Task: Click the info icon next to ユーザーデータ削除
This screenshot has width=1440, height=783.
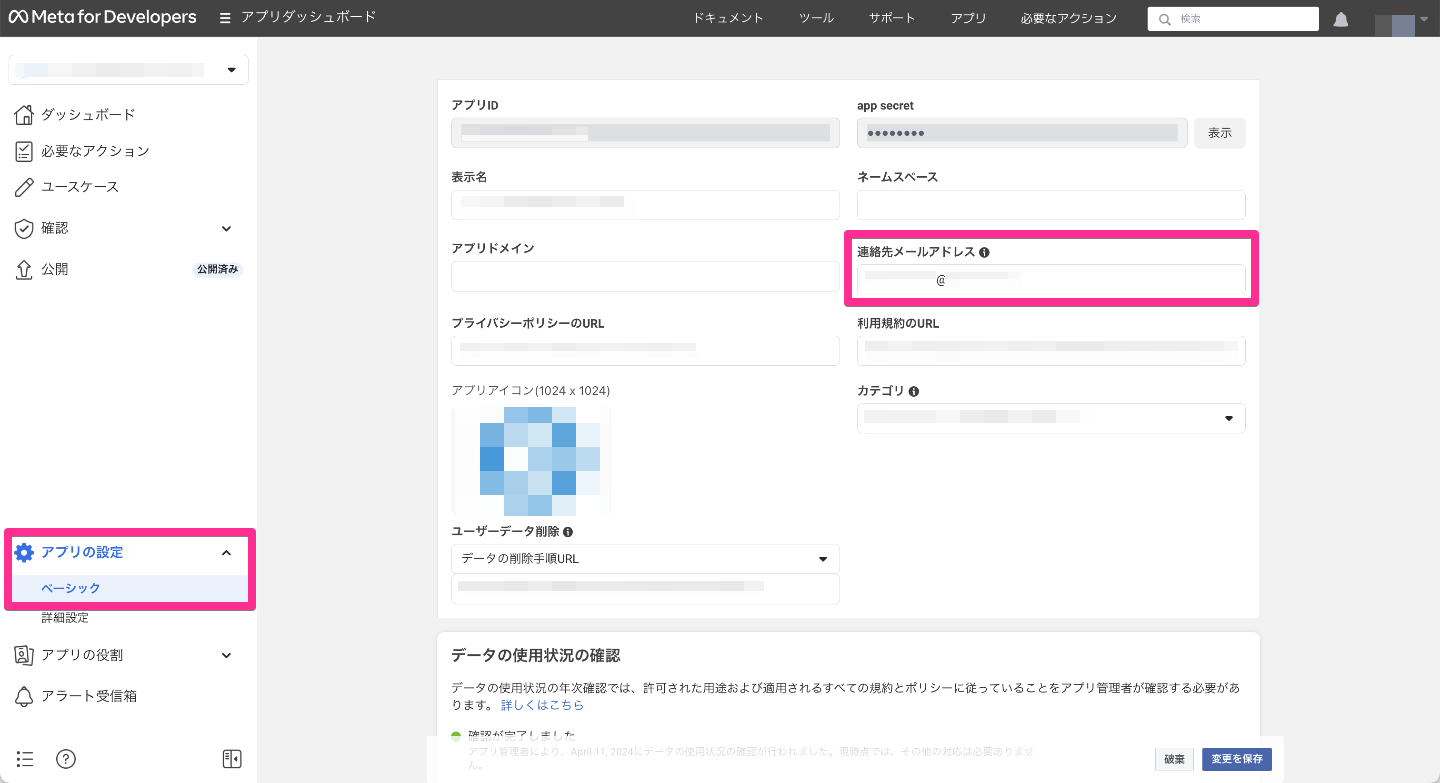Action: tap(568, 532)
